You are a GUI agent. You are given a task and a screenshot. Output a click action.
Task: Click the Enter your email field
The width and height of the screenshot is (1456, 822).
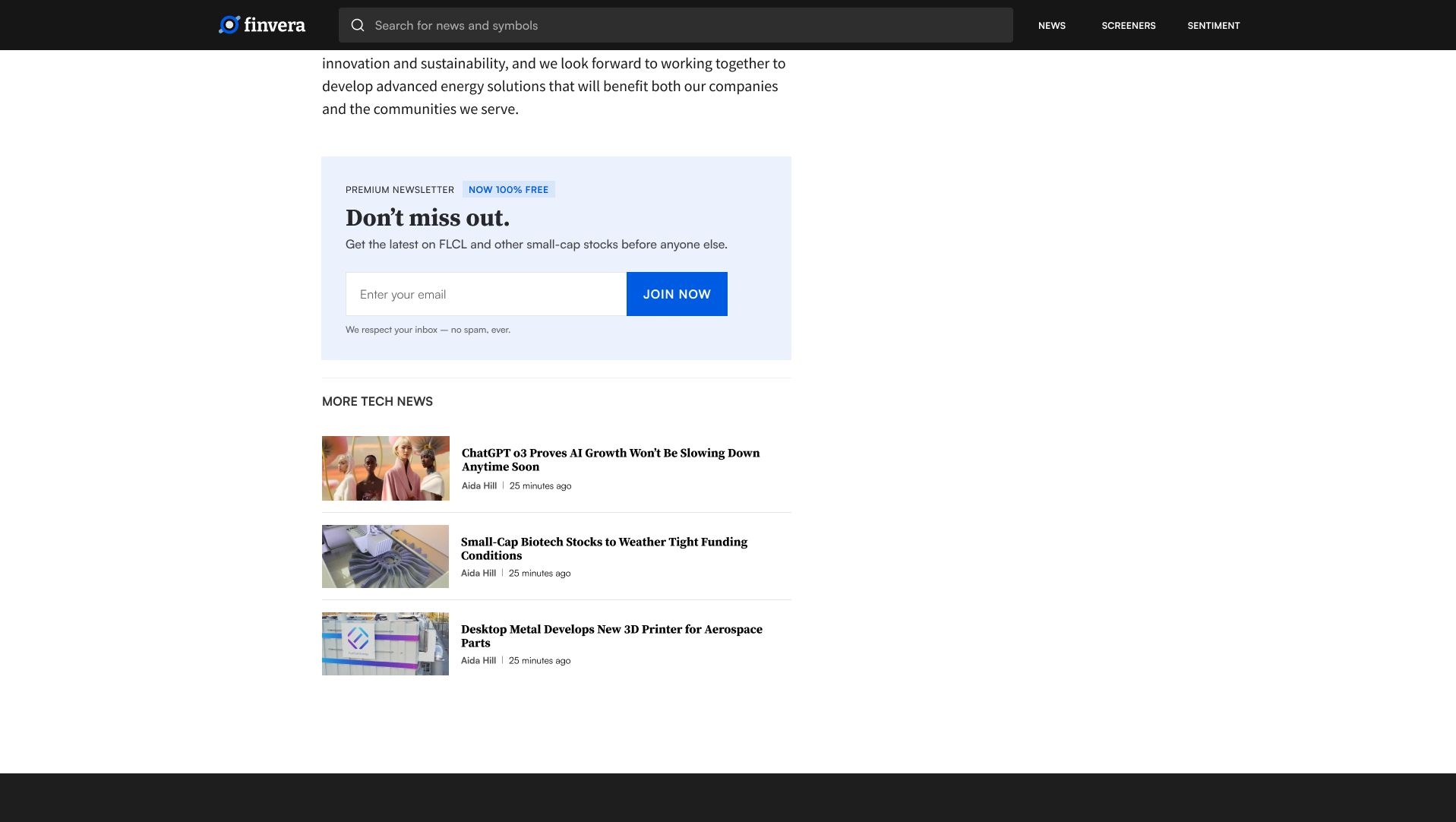486,294
